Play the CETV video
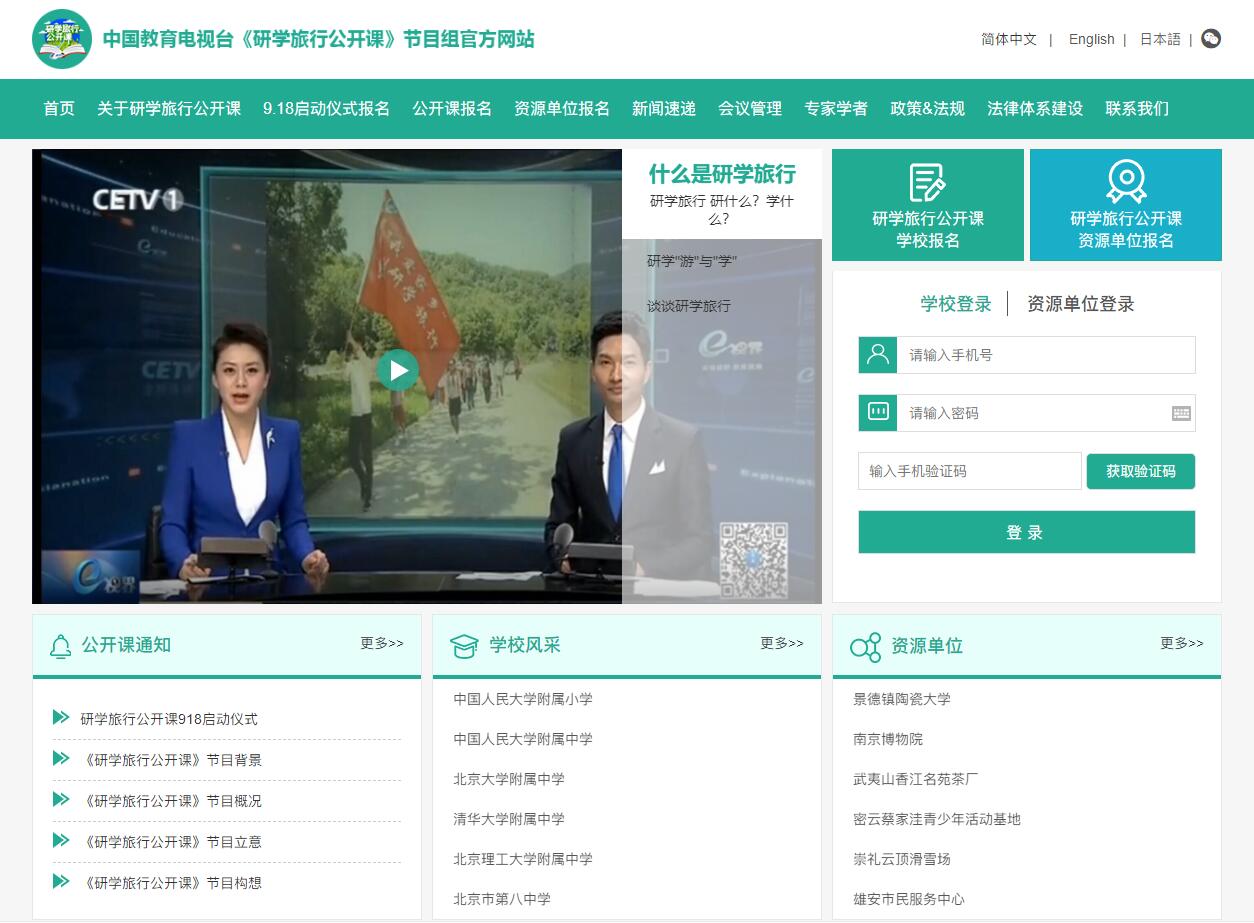The height and width of the screenshot is (923, 1254). tap(398, 370)
